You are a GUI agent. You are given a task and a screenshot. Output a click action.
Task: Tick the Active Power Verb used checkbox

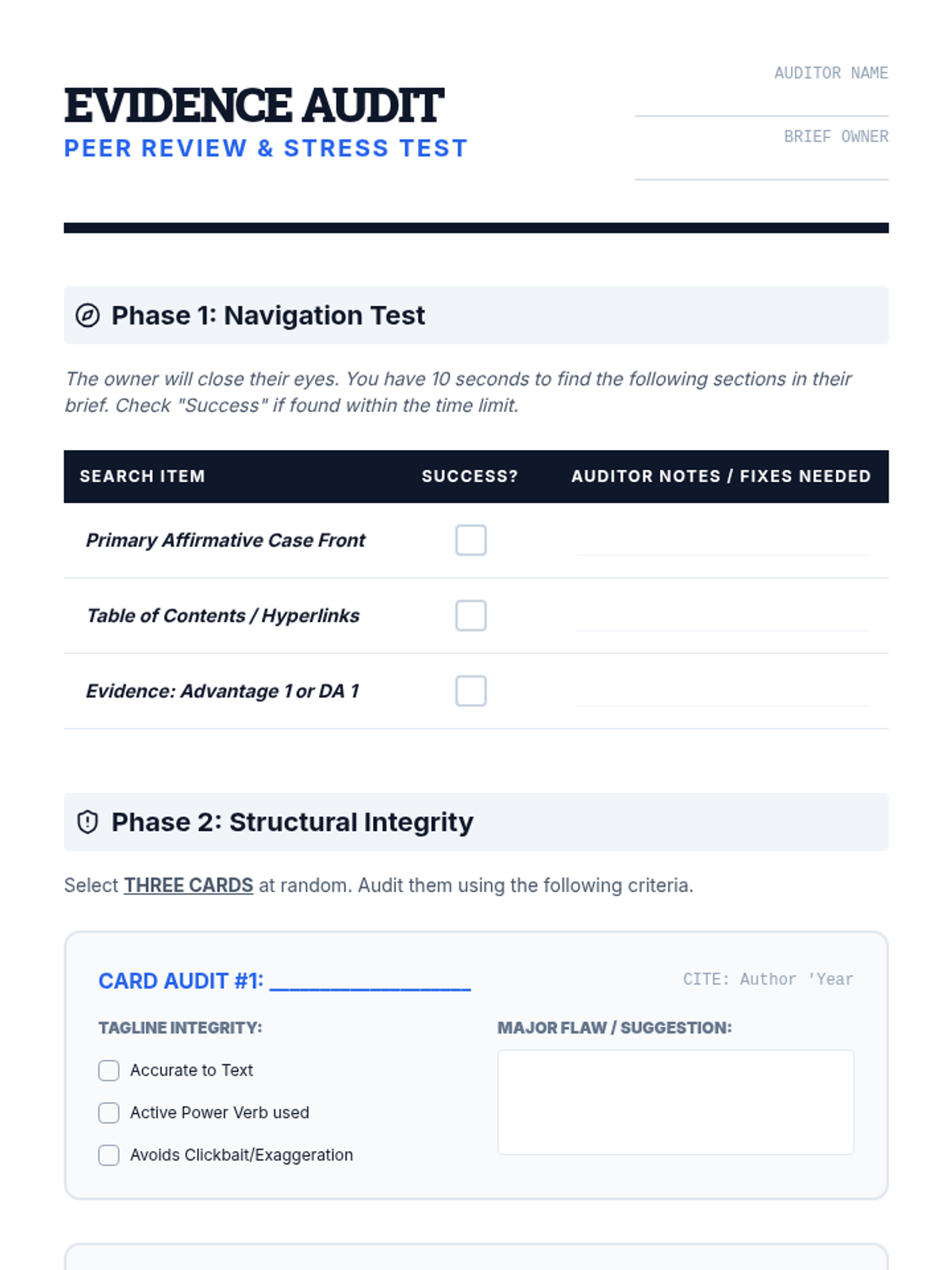coord(109,1112)
